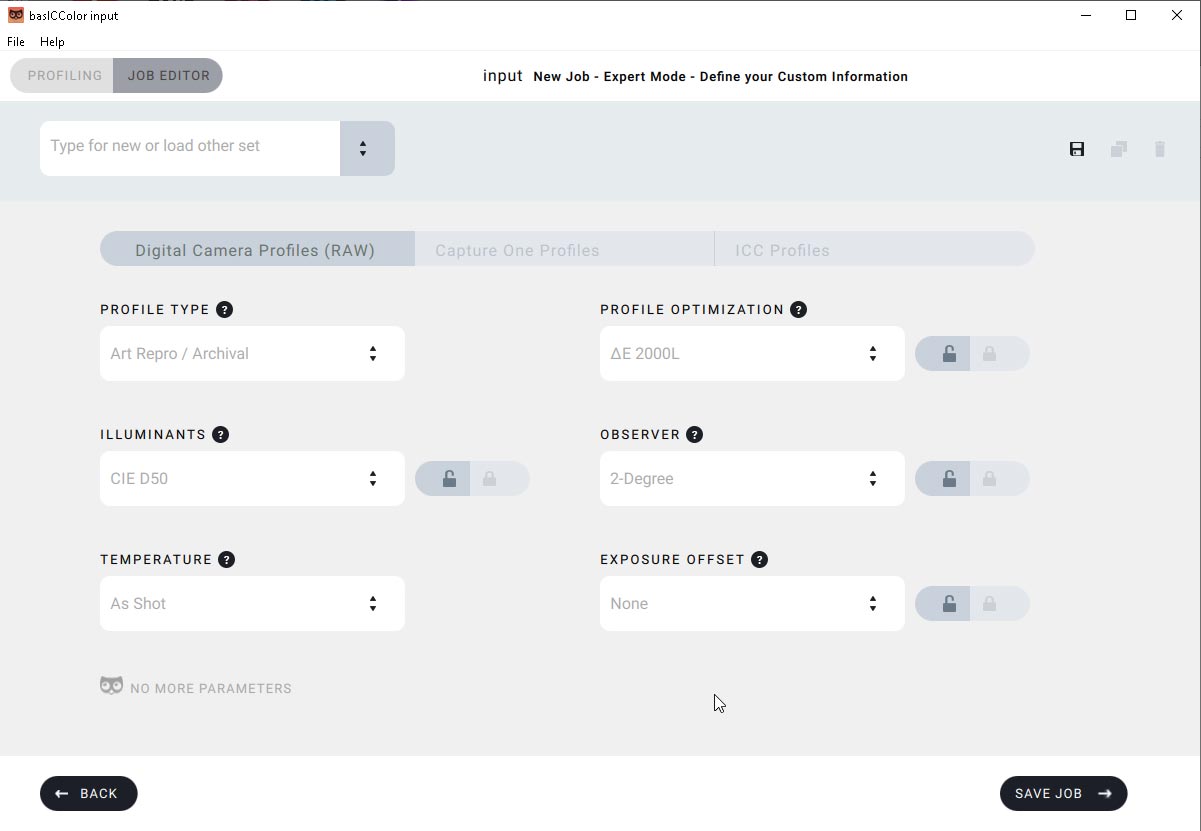Click the duplicate set icon

pyautogui.click(x=1119, y=149)
